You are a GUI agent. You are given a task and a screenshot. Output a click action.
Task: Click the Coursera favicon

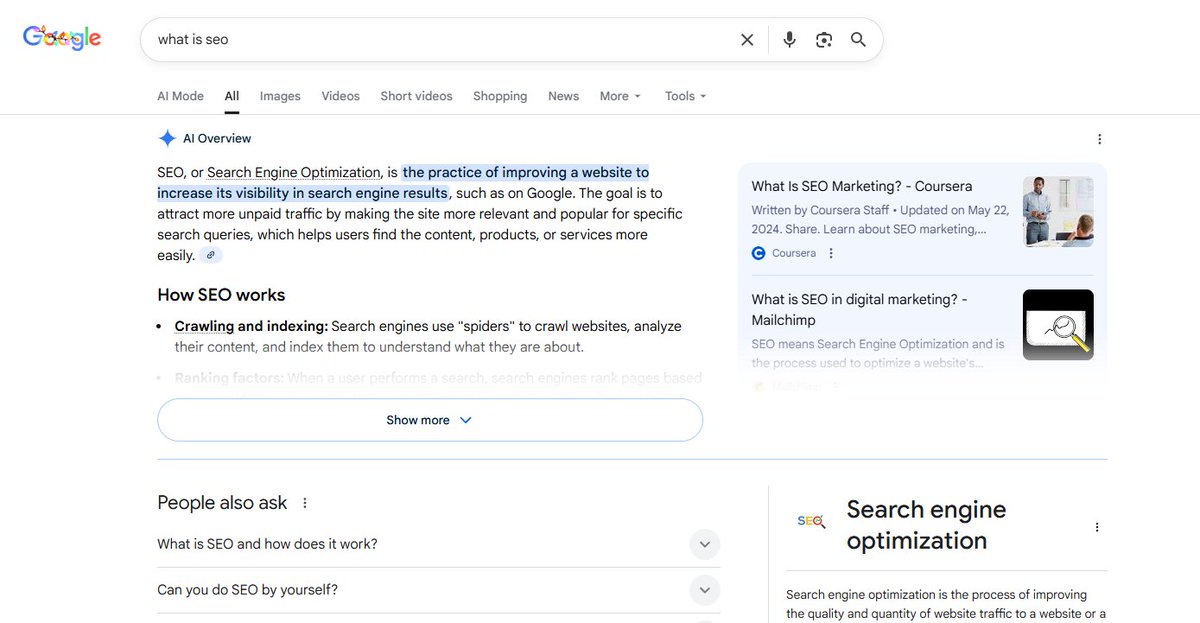coord(758,253)
